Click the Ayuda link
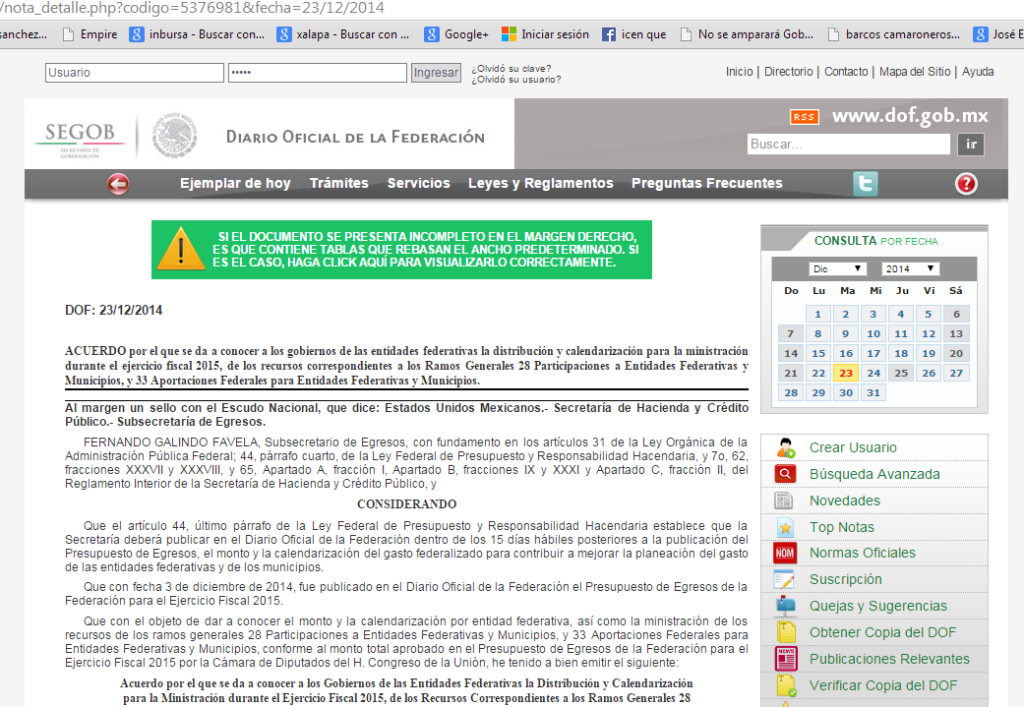 click(978, 72)
